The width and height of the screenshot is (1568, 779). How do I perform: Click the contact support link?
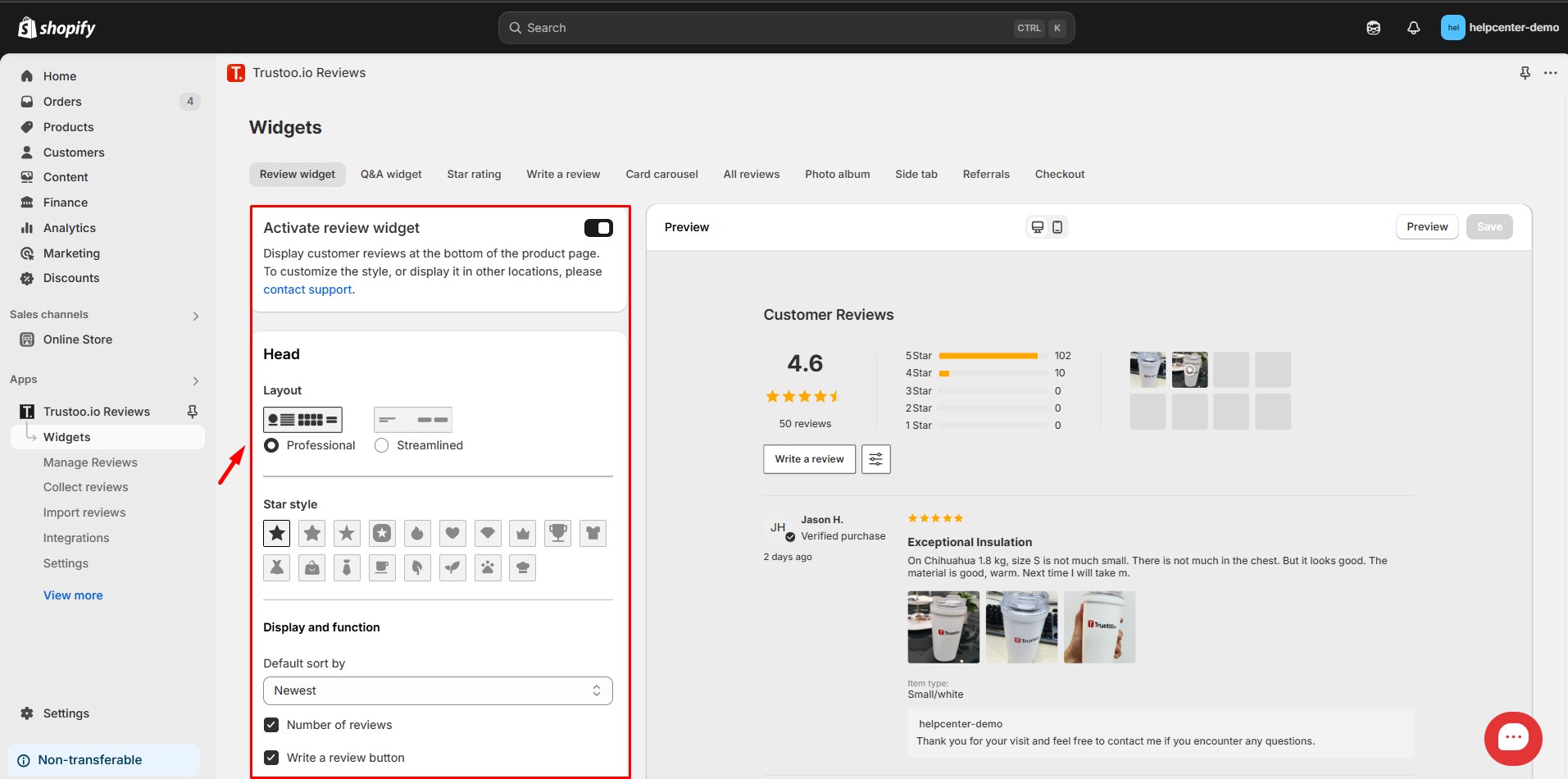coord(307,289)
